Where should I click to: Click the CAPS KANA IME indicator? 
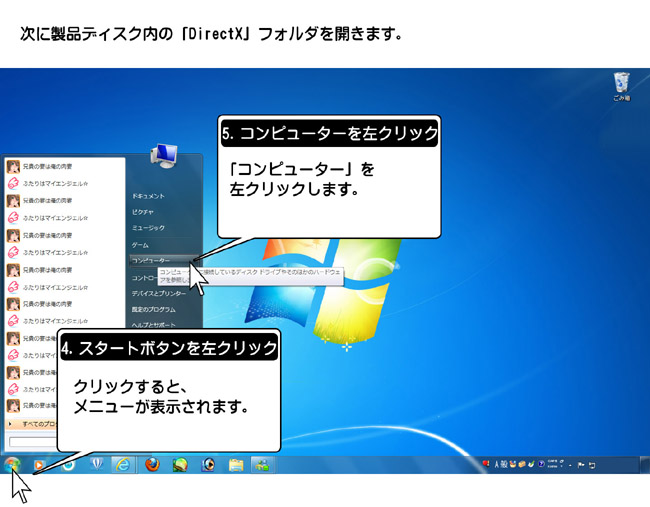point(553,464)
